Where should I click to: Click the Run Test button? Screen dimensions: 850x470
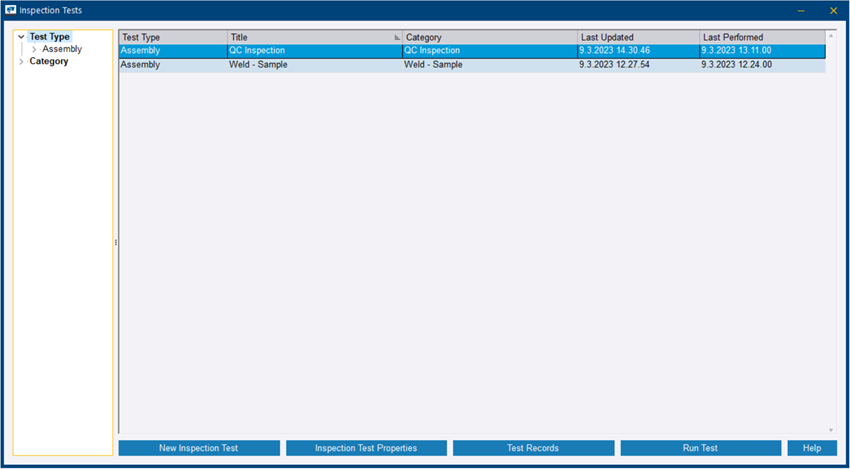point(700,448)
